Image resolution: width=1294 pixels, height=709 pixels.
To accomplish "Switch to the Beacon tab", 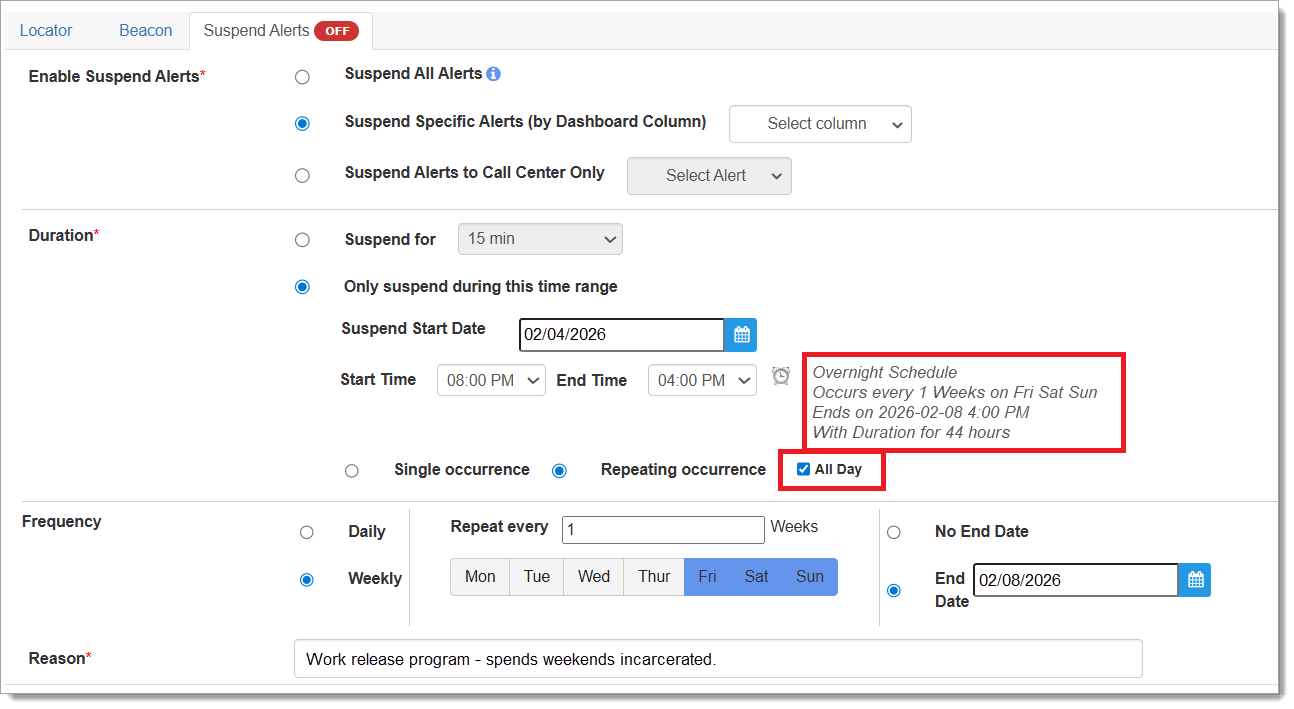I will [146, 31].
